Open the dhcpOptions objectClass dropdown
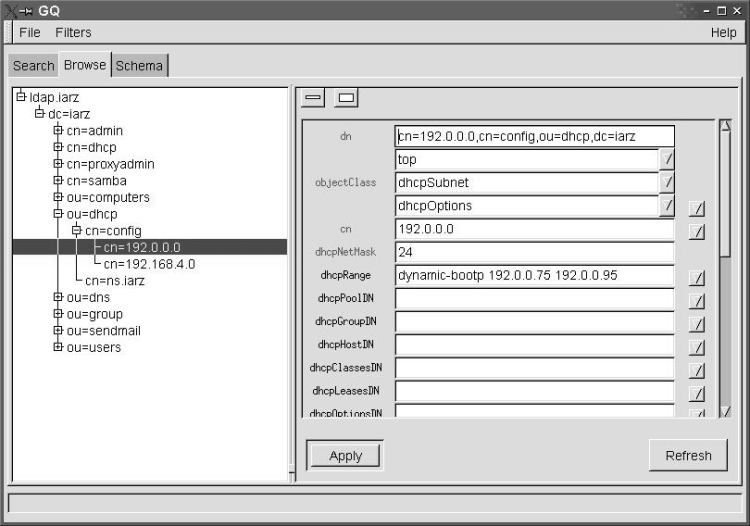Viewport: 750px width, 526px height. coord(667,206)
